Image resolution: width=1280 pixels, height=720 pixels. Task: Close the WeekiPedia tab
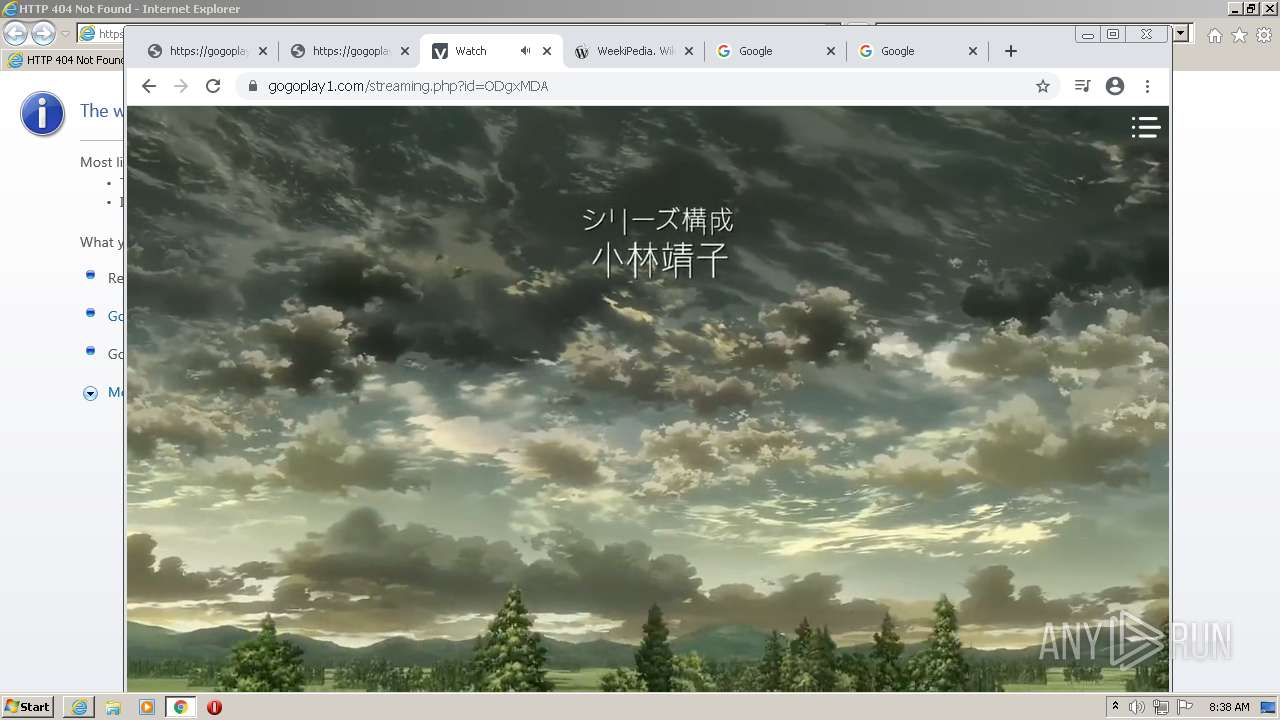click(x=689, y=51)
